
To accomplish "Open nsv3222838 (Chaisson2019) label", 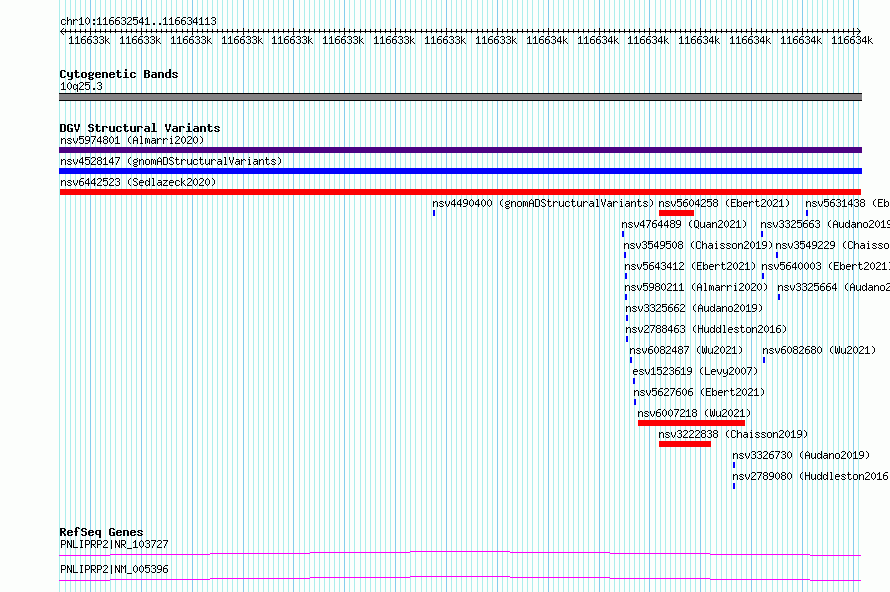I will tap(733, 434).
